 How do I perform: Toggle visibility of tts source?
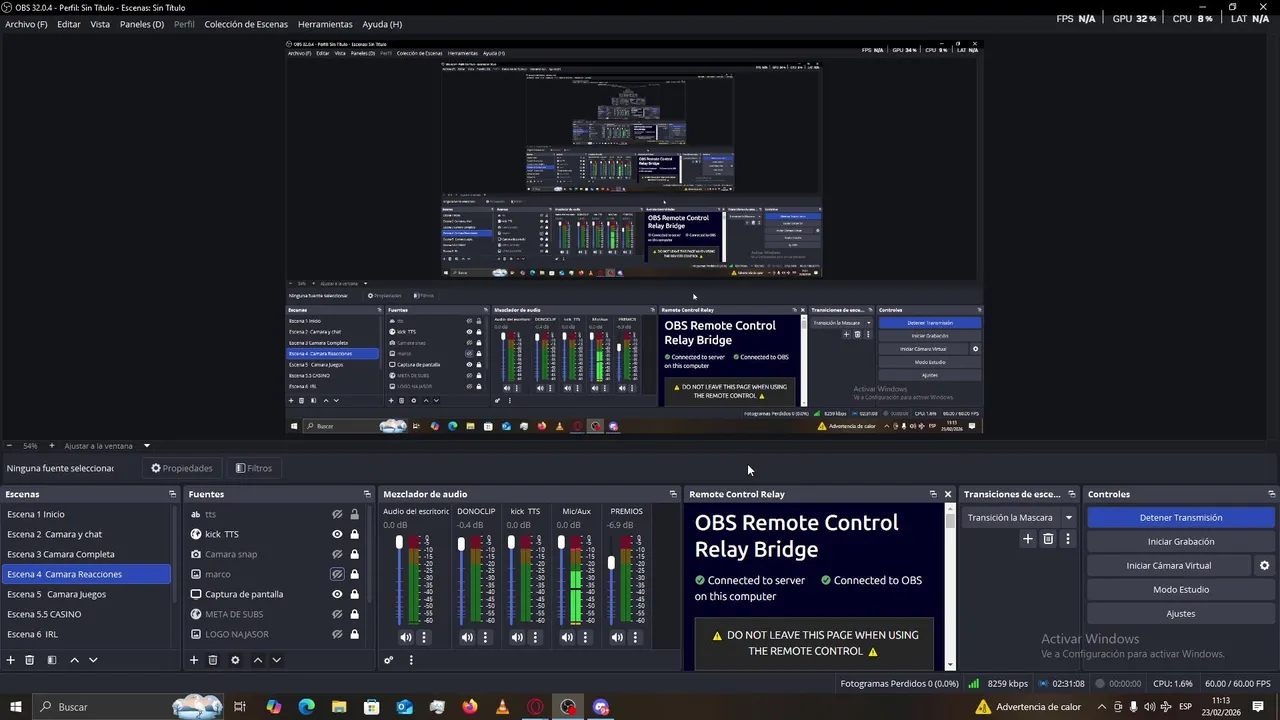click(337, 514)
